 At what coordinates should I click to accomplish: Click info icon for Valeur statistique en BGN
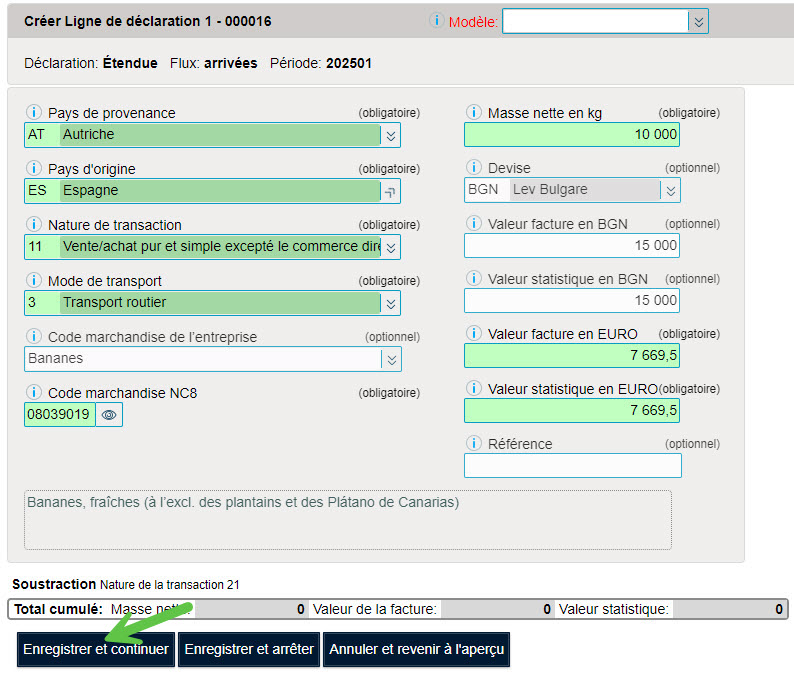[x=473, y=278]
